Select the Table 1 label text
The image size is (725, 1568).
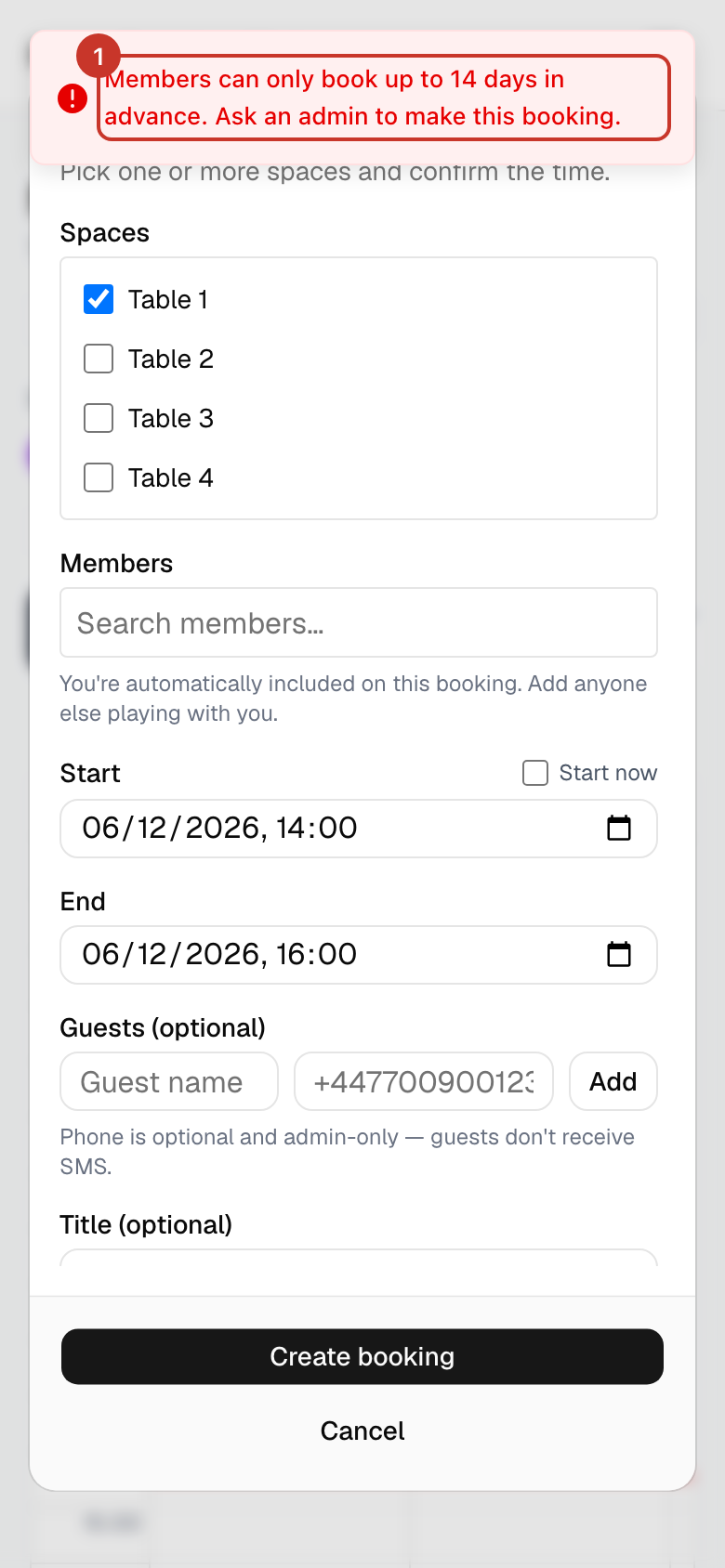[x=168, y=299]
